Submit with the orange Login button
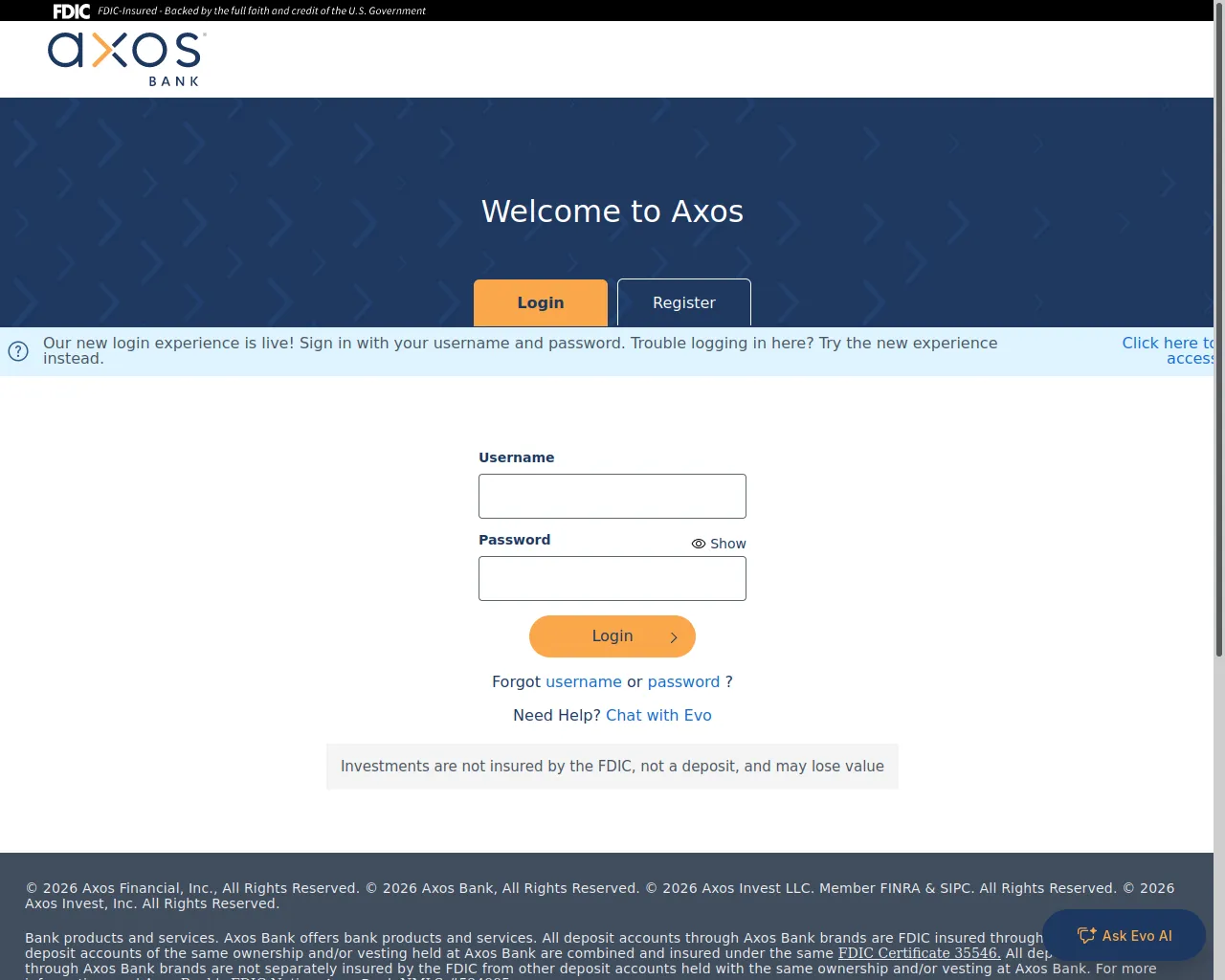The height and width of the screenshot is (980, 1225). point(612,636)
